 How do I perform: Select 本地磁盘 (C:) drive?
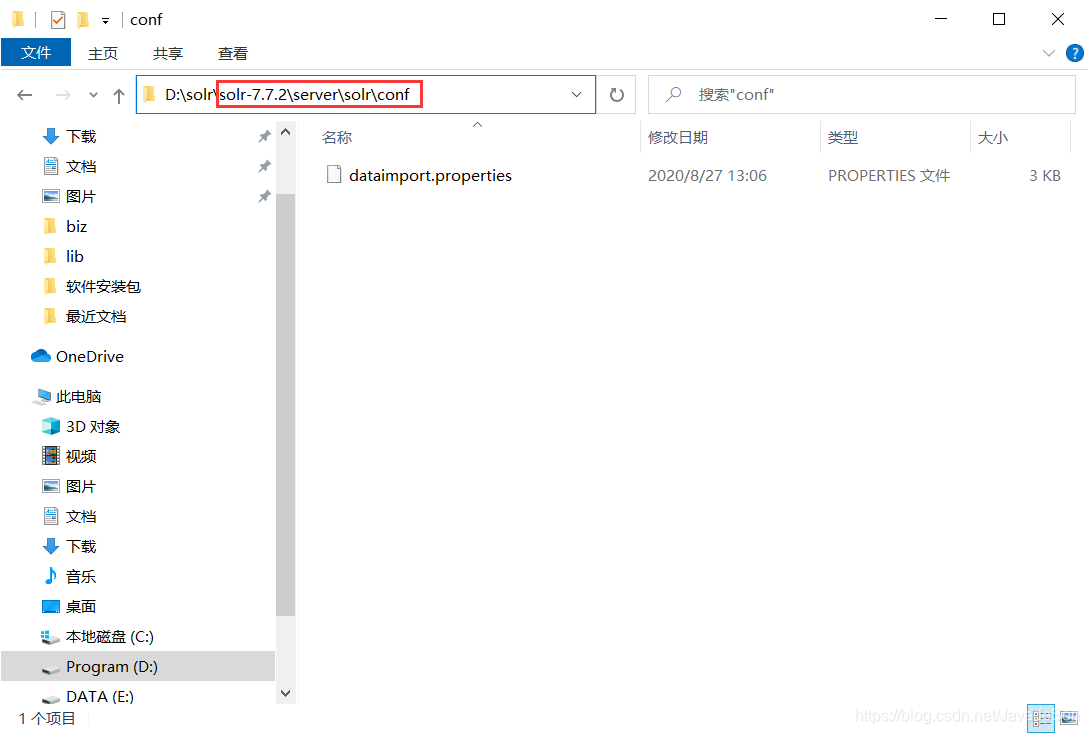click(110, 637)
